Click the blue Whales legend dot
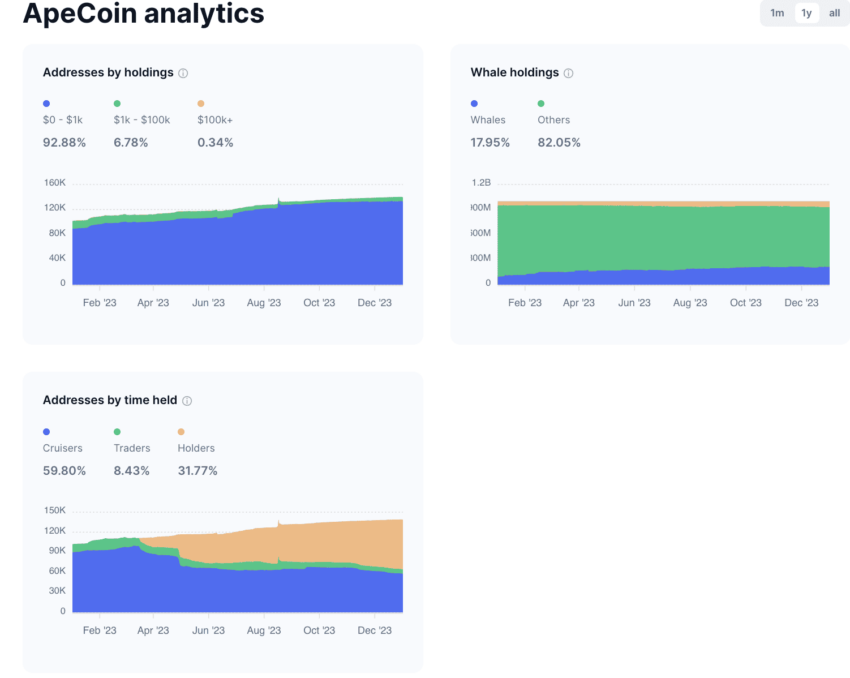850x678 pixels. [474, 104]
